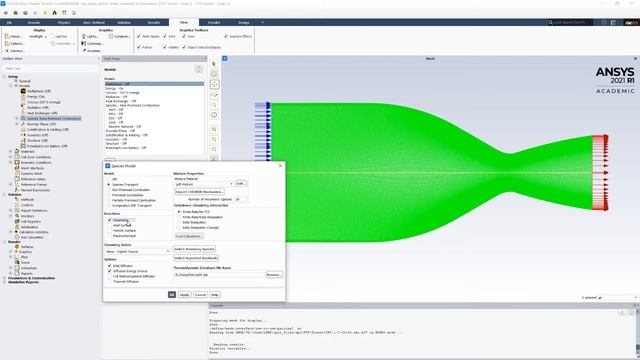
Task: Click Browse for thermodynamic database file
Action: 274,275
